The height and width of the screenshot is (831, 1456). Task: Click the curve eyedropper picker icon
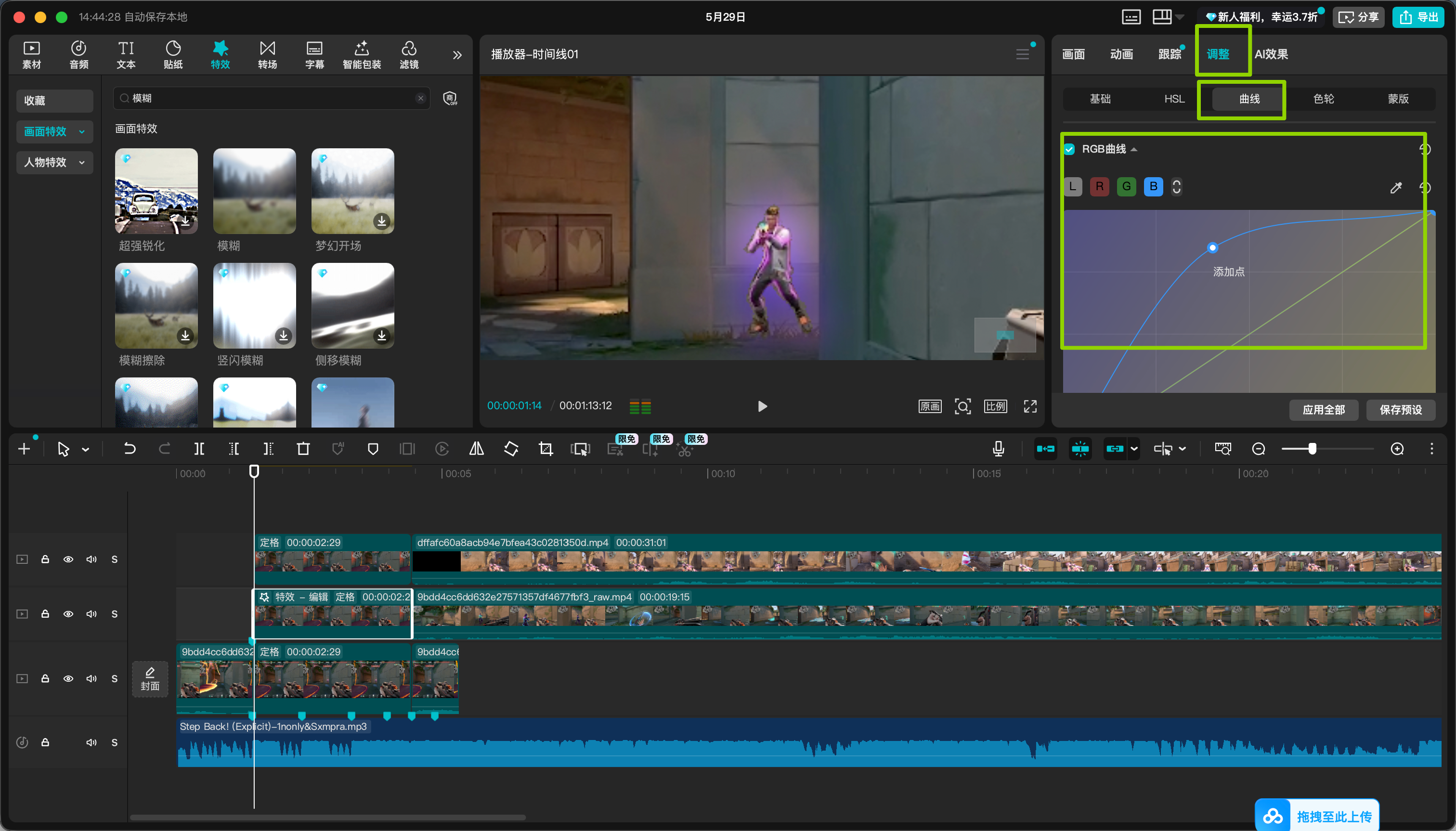[x=1396, y=188]
